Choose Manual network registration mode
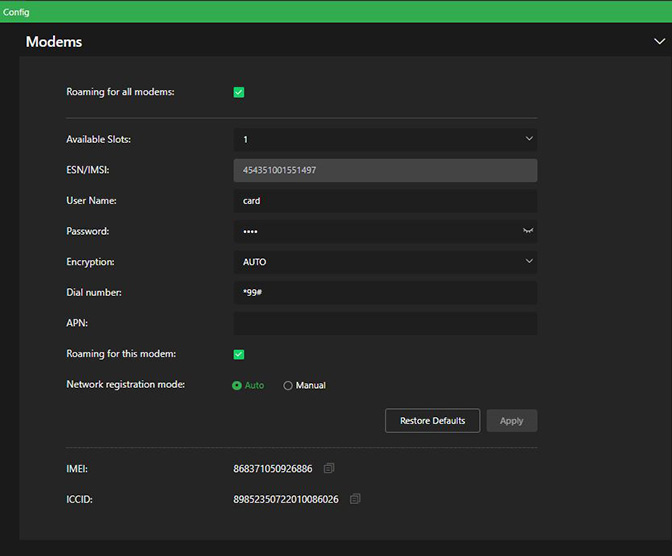 (x=288, y=385)
